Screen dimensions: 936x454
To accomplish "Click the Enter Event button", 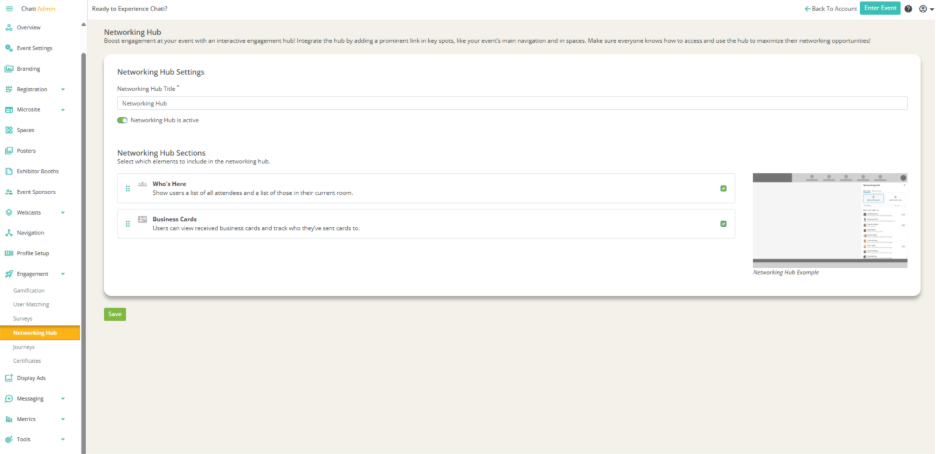I will point(879,8).
